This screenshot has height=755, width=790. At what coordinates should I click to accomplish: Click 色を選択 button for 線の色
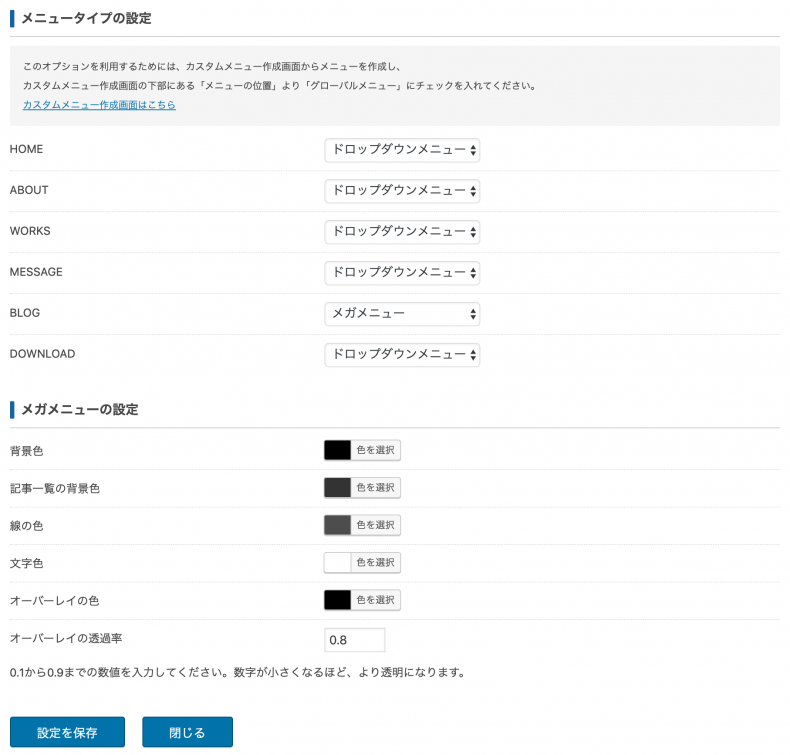tap(376, 525)
